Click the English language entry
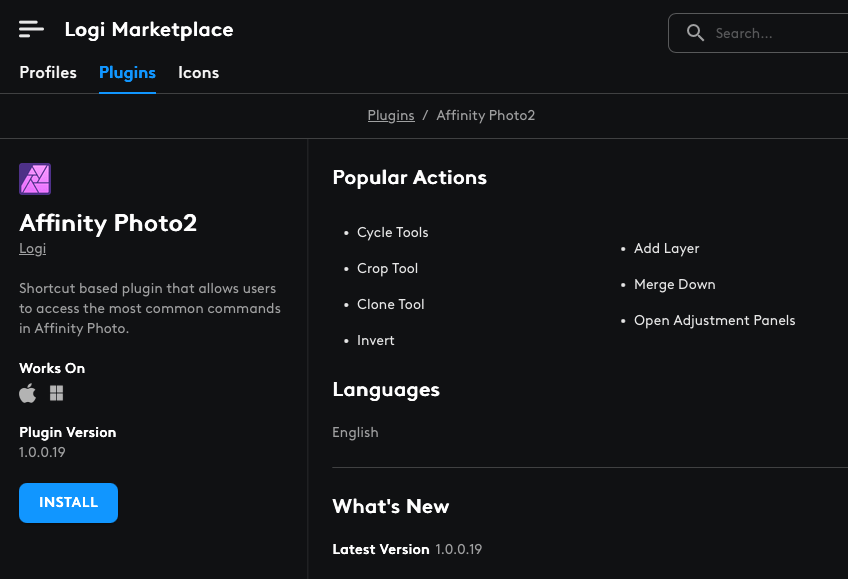 355,432
